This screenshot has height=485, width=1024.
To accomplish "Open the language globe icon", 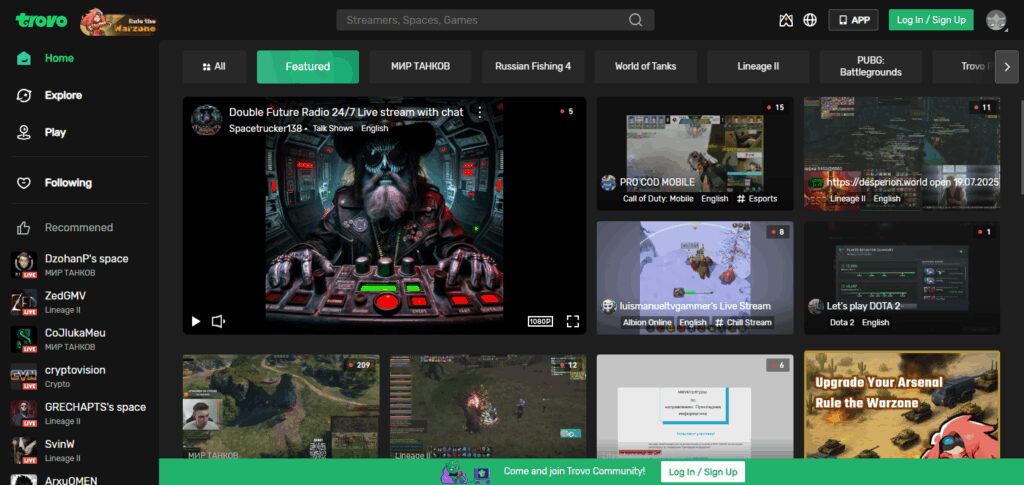I will click(810, 20).
